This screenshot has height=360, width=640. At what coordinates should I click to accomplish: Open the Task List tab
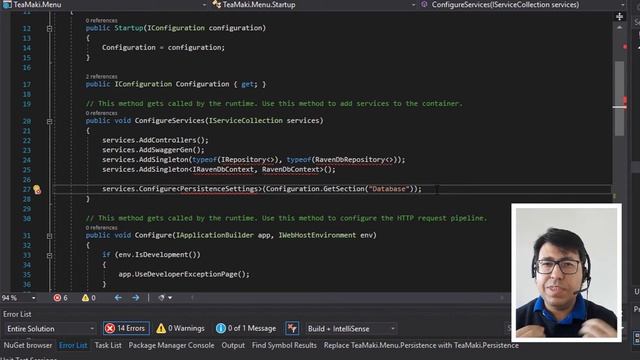point(108,345)
